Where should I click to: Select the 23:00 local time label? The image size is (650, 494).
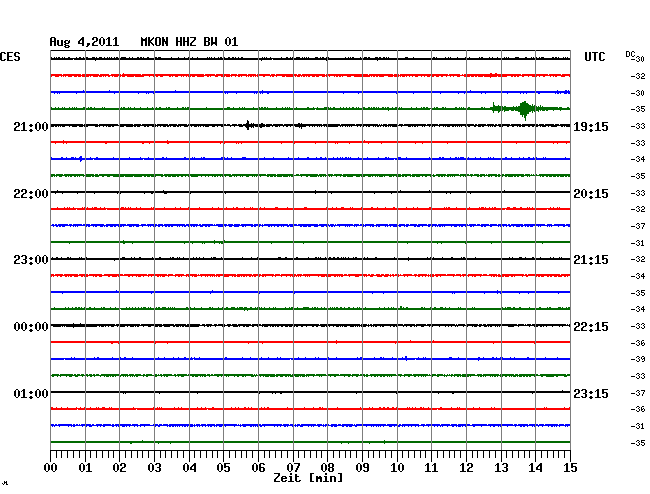[31, 260]
